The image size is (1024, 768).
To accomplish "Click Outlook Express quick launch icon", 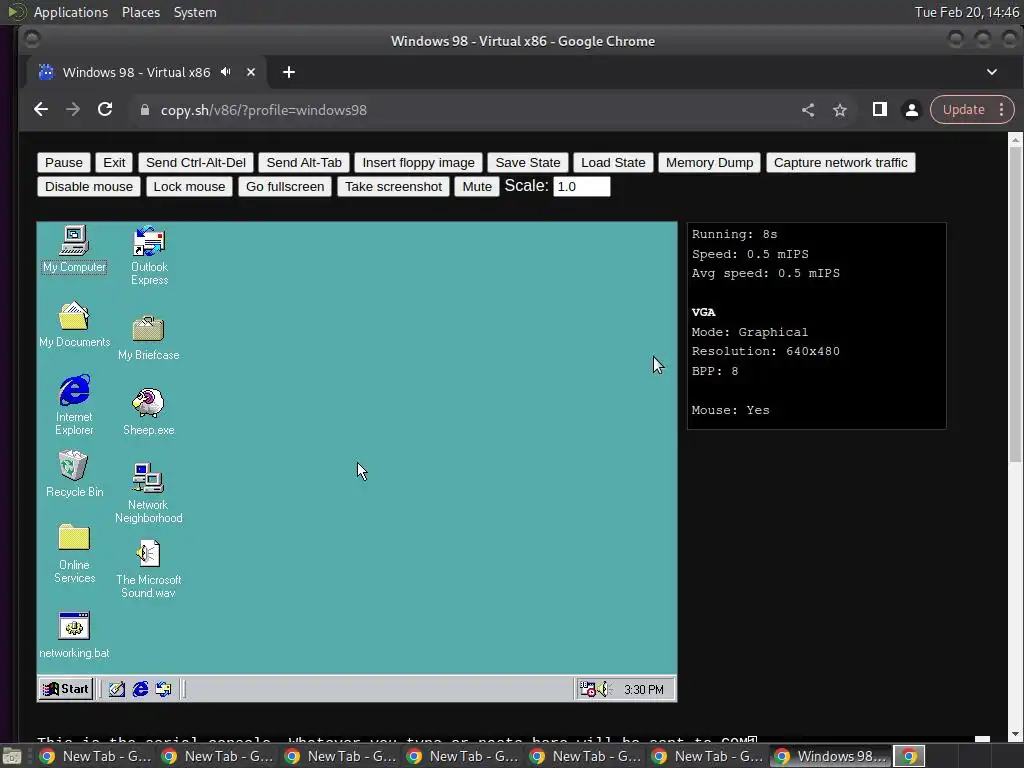I will tap(163, 689).
